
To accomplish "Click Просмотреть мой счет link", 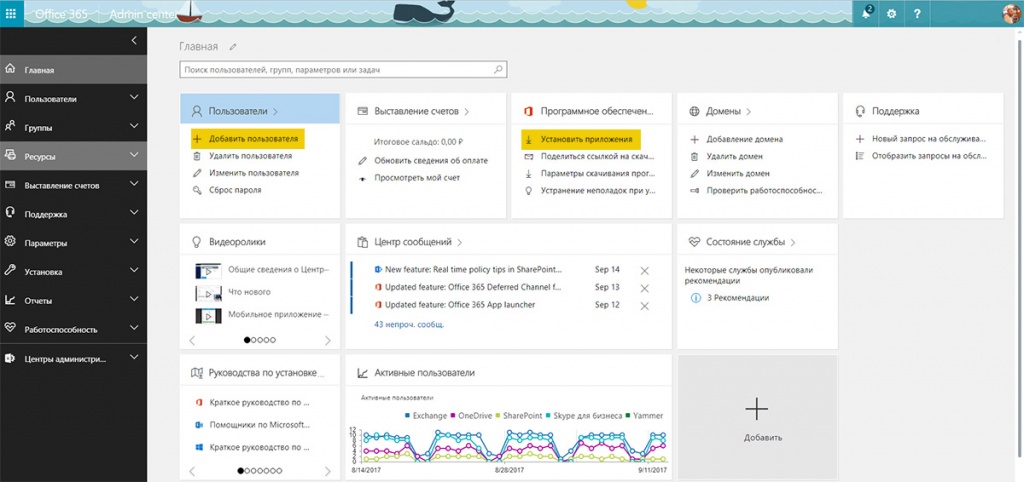I will [x=417, y=178].
